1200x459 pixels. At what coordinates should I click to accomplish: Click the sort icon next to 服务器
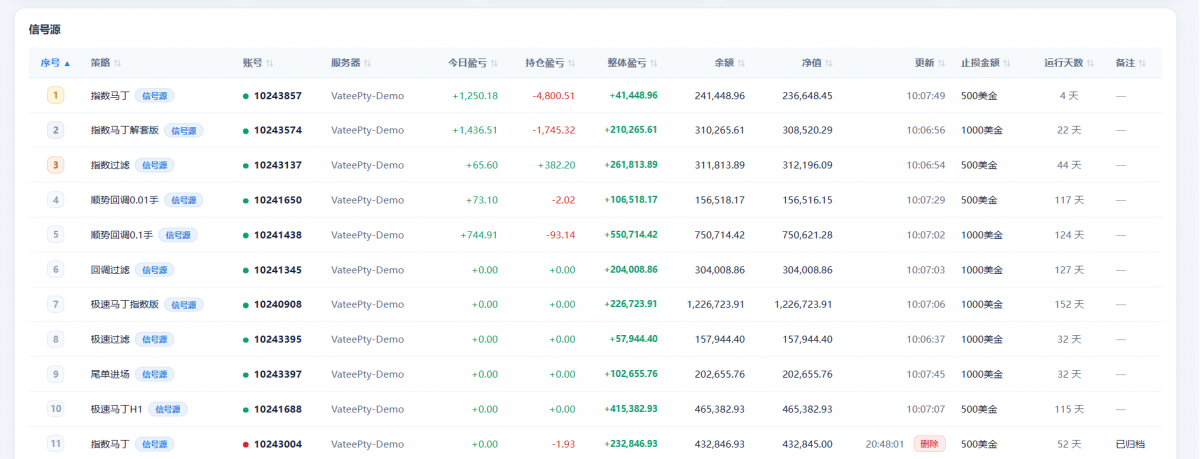[368, 63]
